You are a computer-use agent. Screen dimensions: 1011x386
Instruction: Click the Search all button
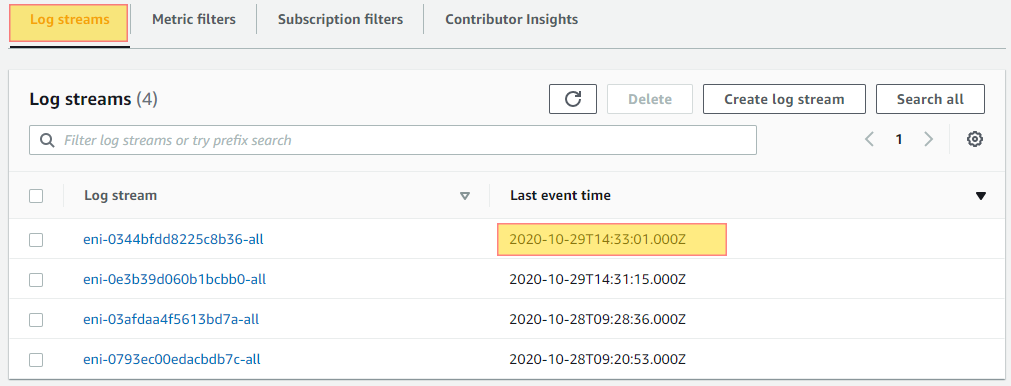(x=930, y=99)
